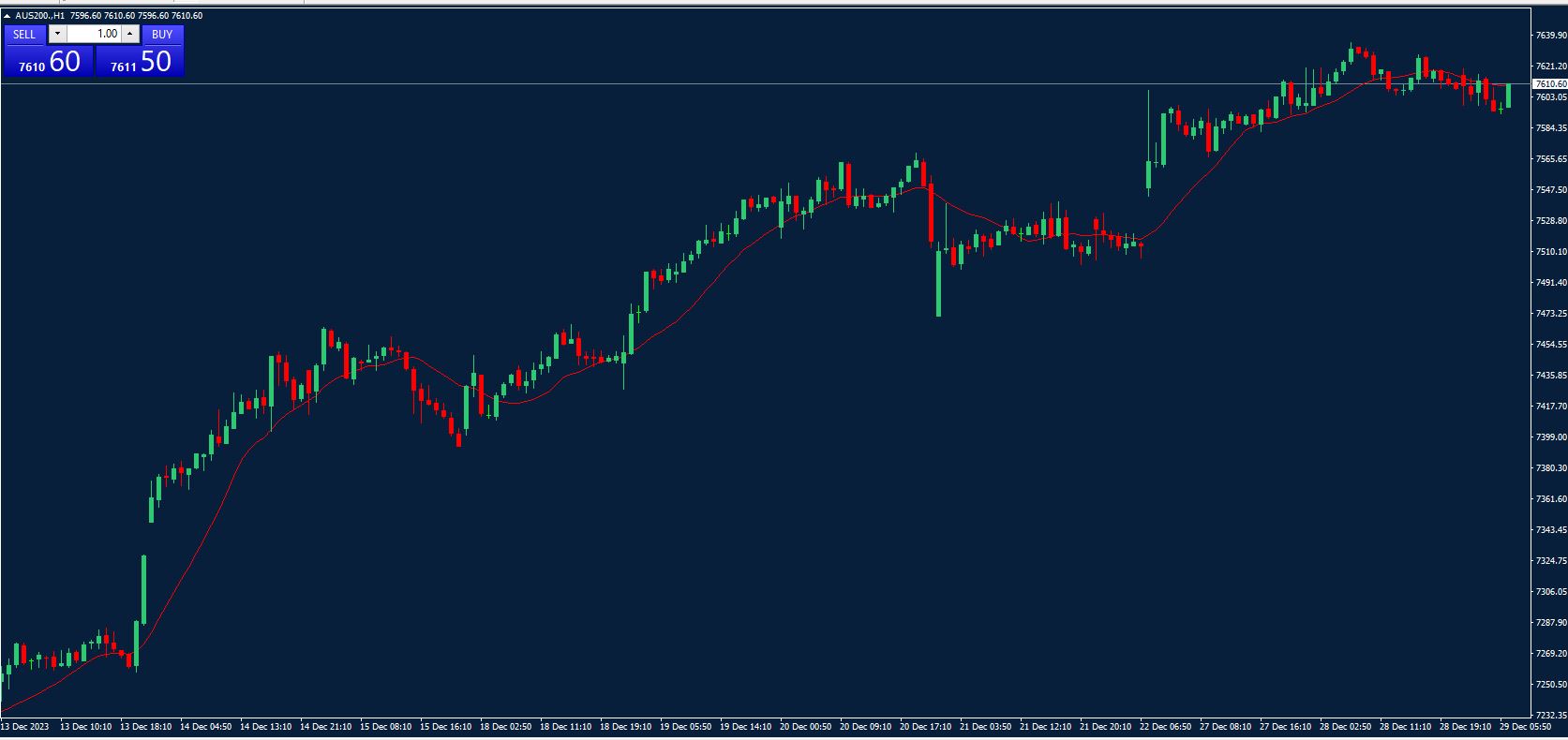Screen dimensions: 1568x740
Task: Increase lot volume with up arrow
Action: (130, 35)
